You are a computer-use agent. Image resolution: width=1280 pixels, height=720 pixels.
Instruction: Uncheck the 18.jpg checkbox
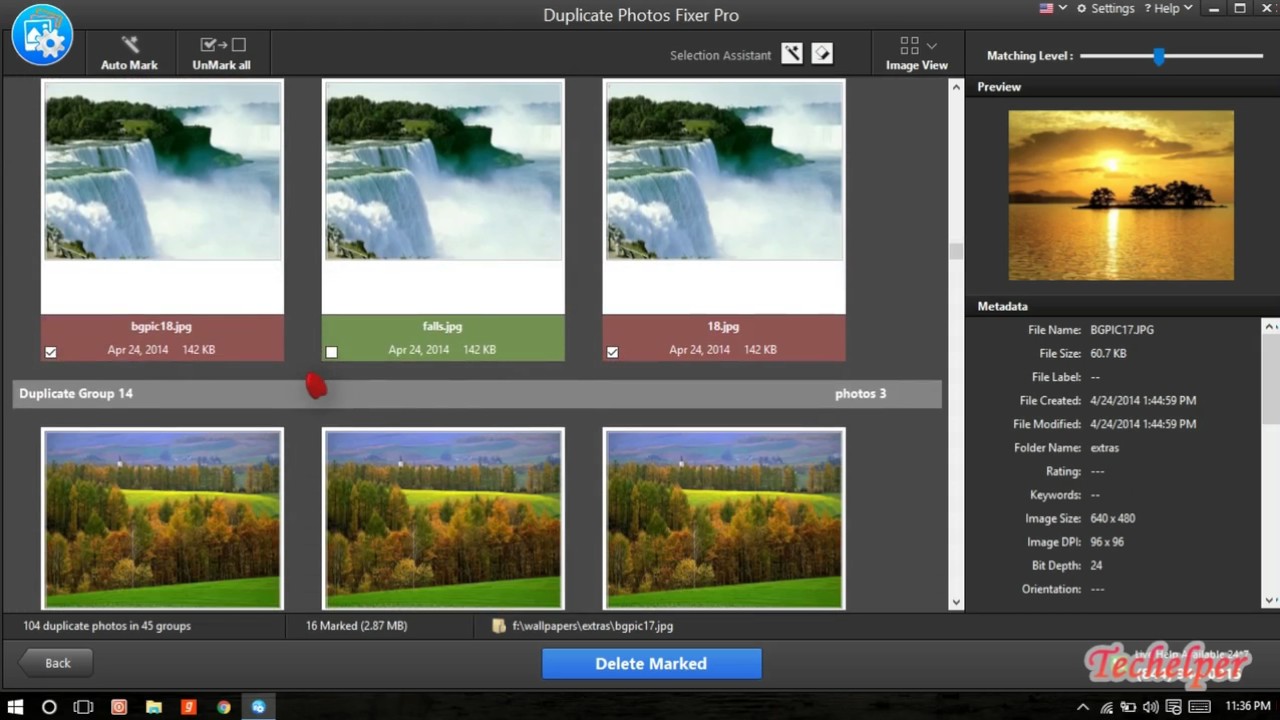tap(612, 352)
